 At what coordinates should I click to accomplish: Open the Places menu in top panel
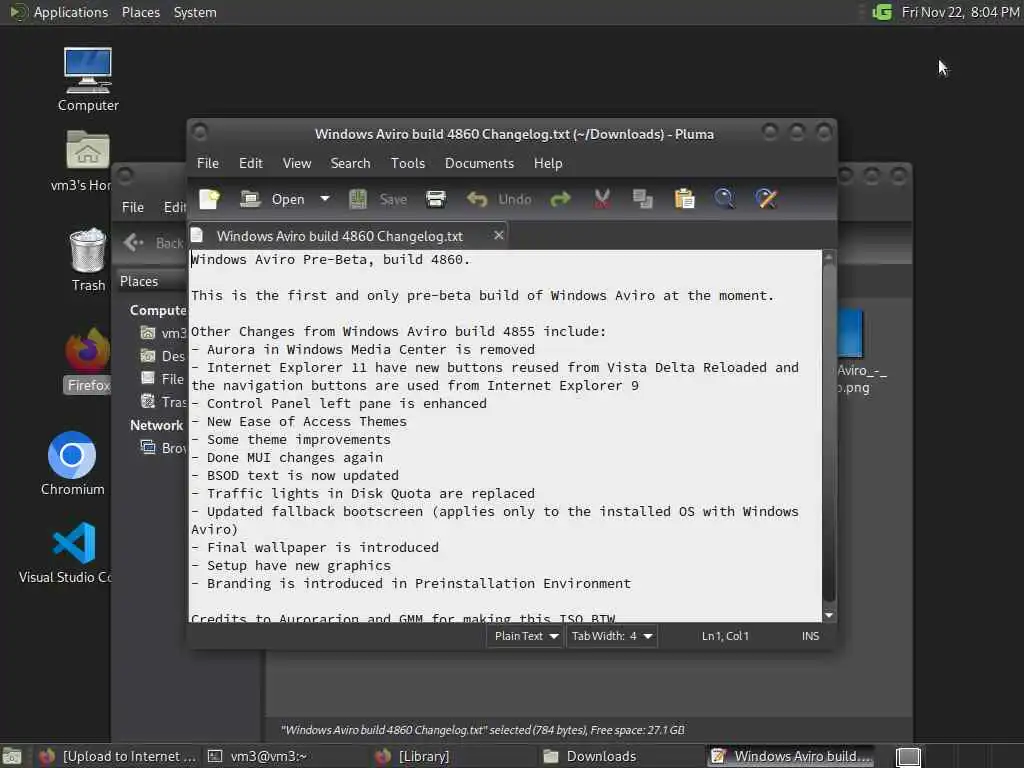(140, 12)
